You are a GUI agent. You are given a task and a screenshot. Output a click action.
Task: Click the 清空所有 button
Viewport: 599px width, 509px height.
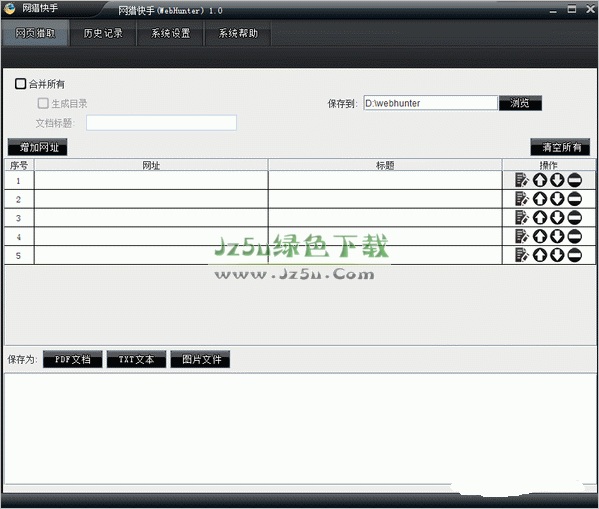pos(560,147)
